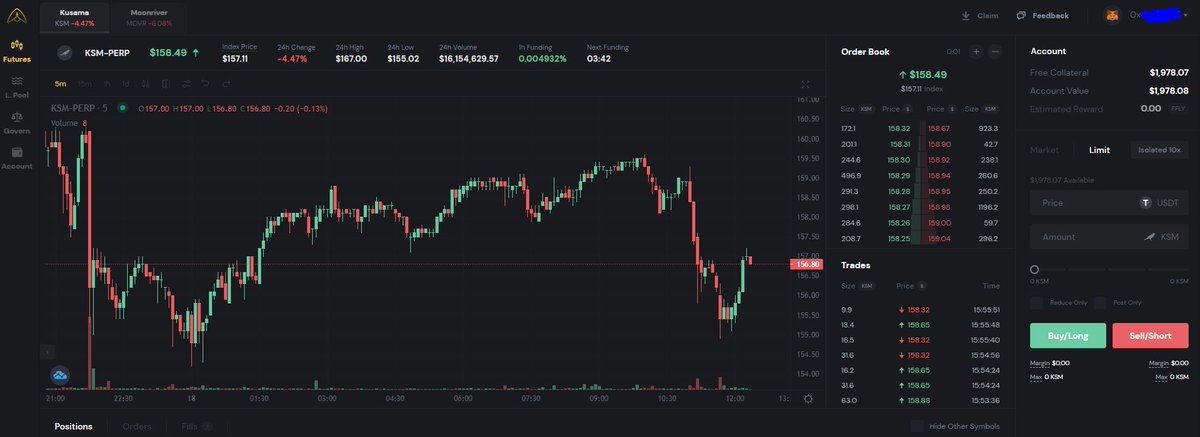Open the Govern sidebar section

pyautogui.click(x=16, y=122)
